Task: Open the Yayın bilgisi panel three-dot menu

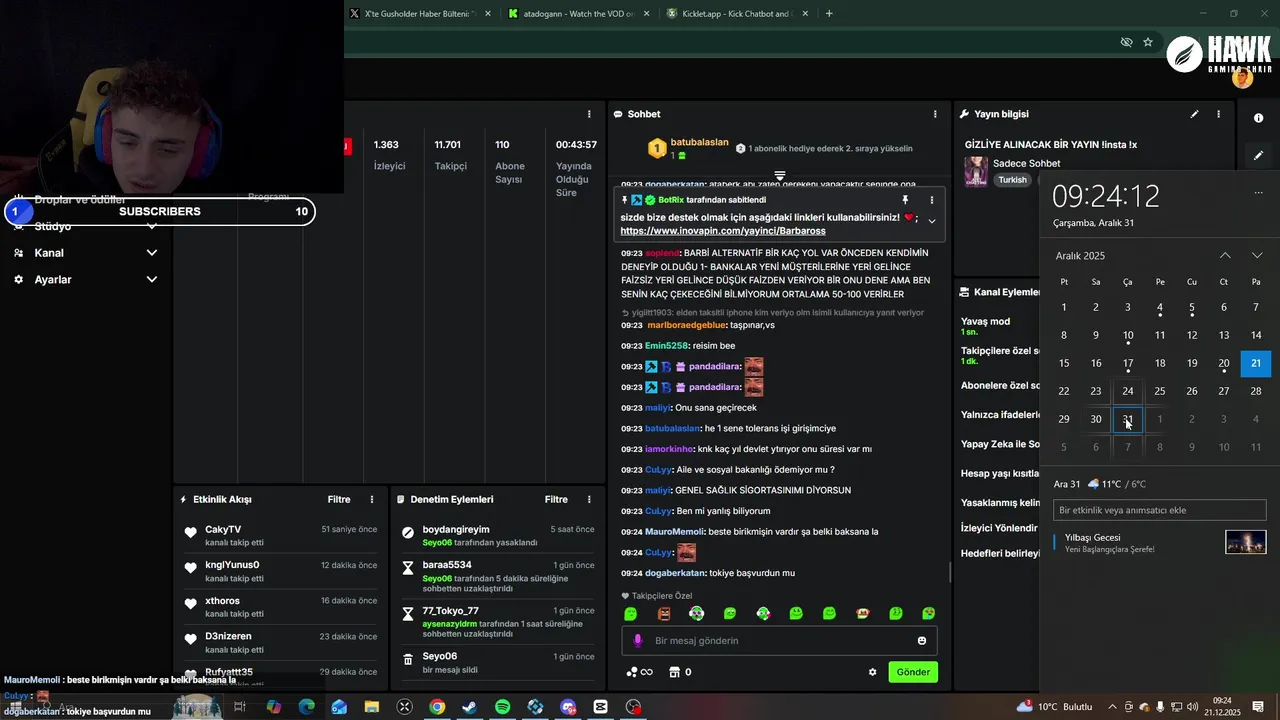Action: 1218,114
